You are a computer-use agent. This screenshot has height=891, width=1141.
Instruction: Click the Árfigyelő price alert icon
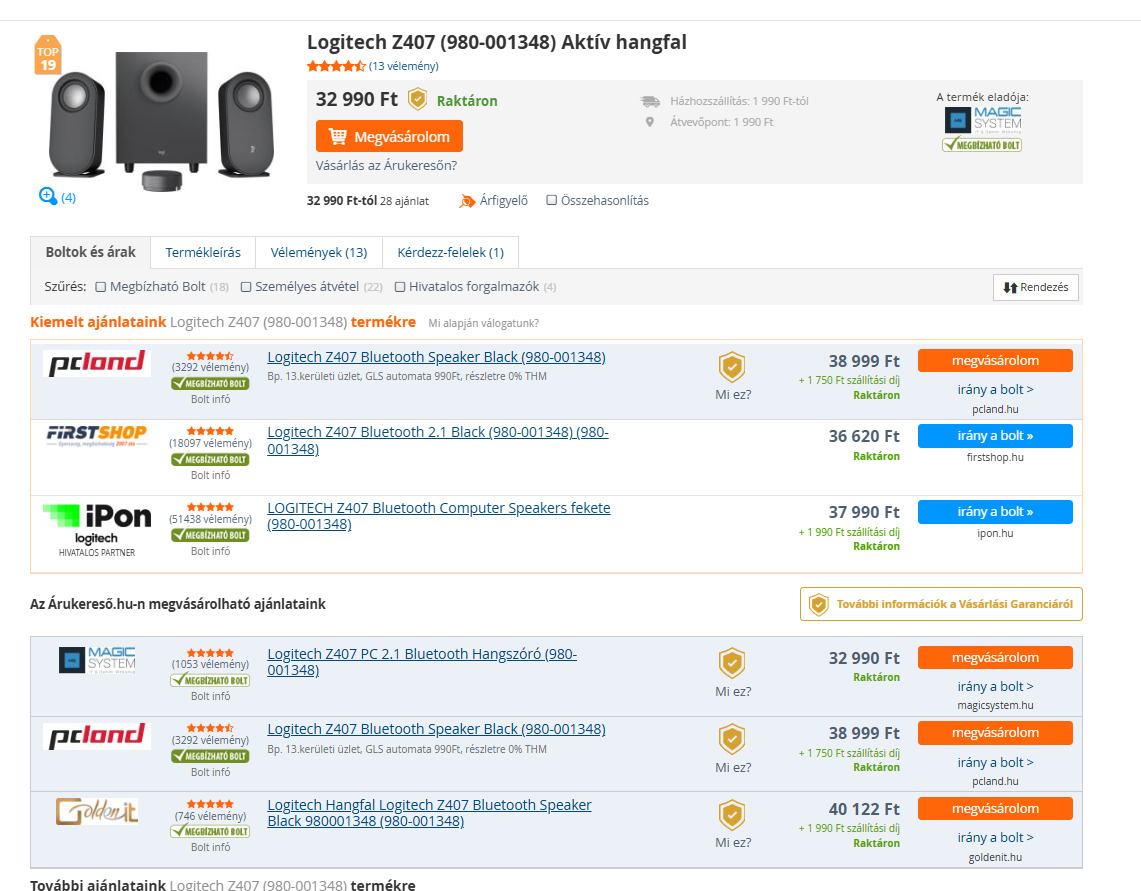467,201
